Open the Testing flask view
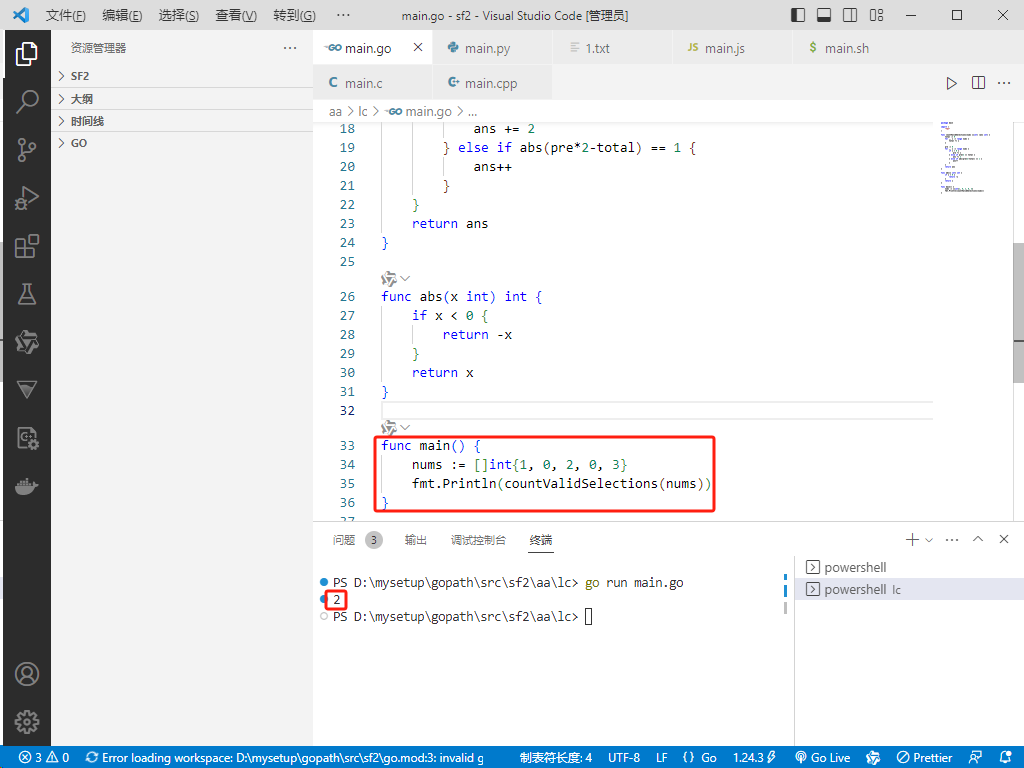 [27, 294]
